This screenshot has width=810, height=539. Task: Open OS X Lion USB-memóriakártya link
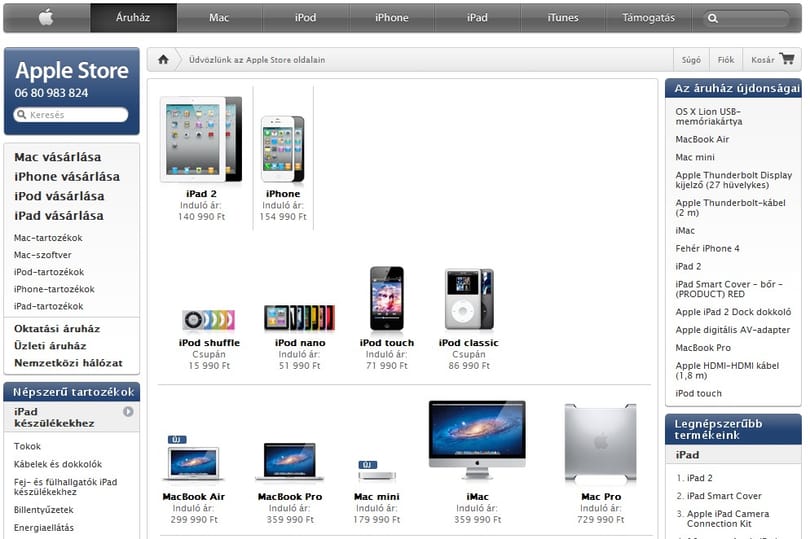(709, 116)
